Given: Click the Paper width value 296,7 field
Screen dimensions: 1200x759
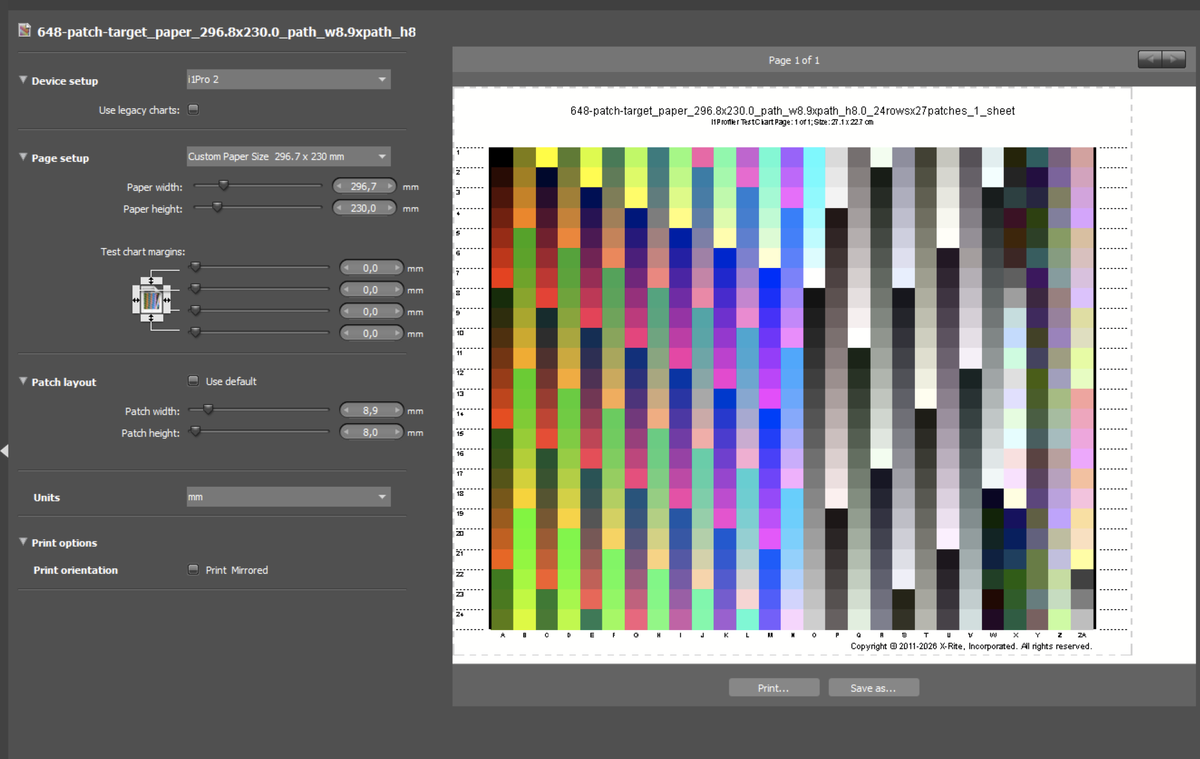Looking at the screenshot, I should click(363, 186).
